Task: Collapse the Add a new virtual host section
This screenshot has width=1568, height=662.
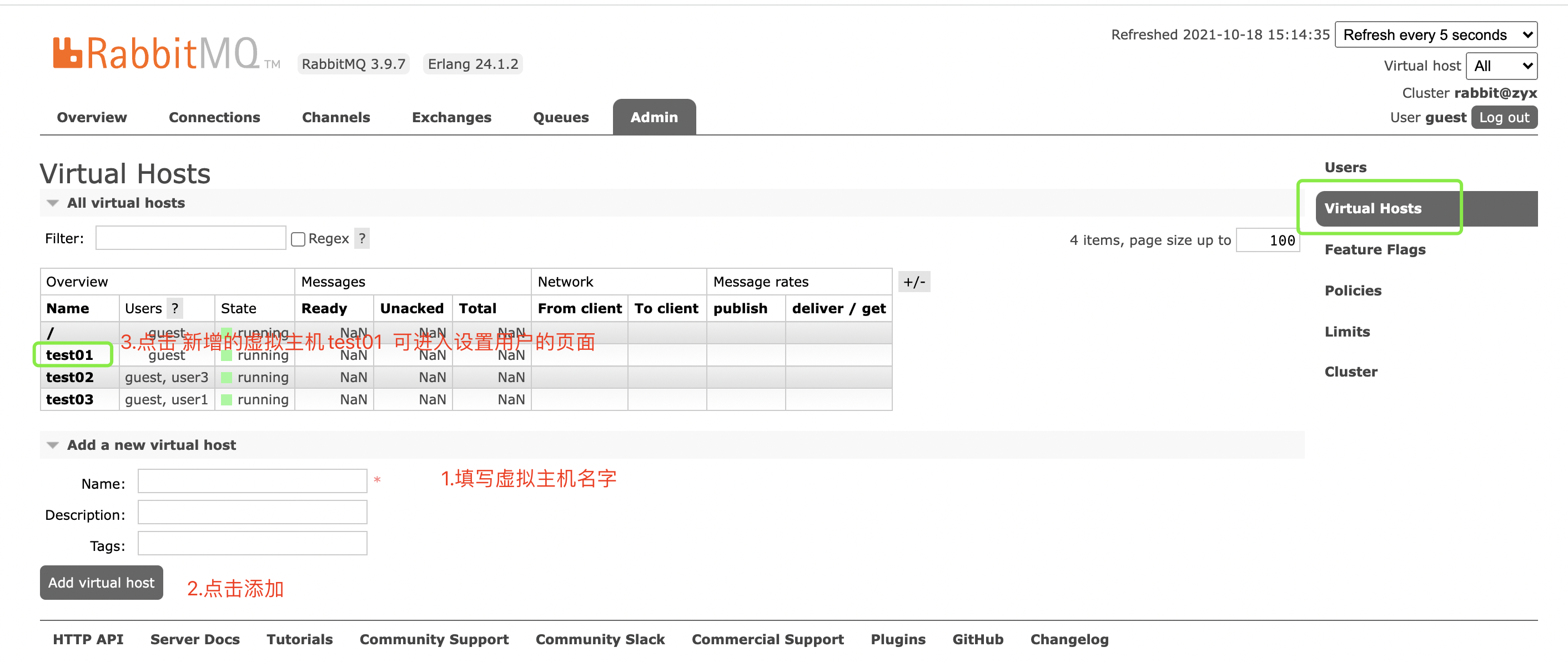Action: click(x=53, y=445)
